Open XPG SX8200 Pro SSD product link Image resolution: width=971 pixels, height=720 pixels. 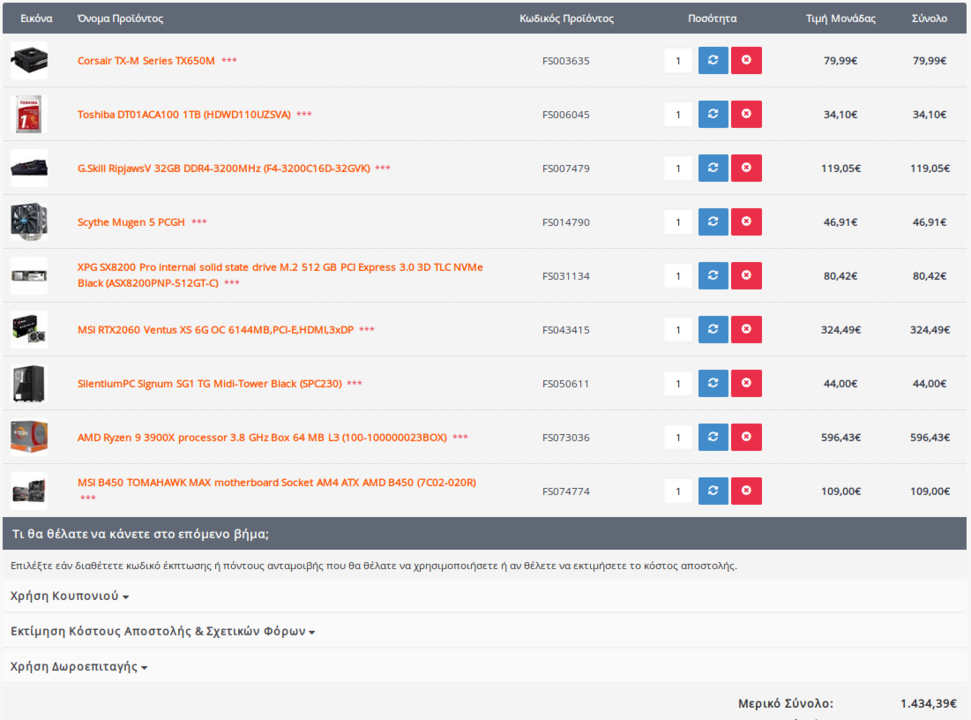coord(280,275)
